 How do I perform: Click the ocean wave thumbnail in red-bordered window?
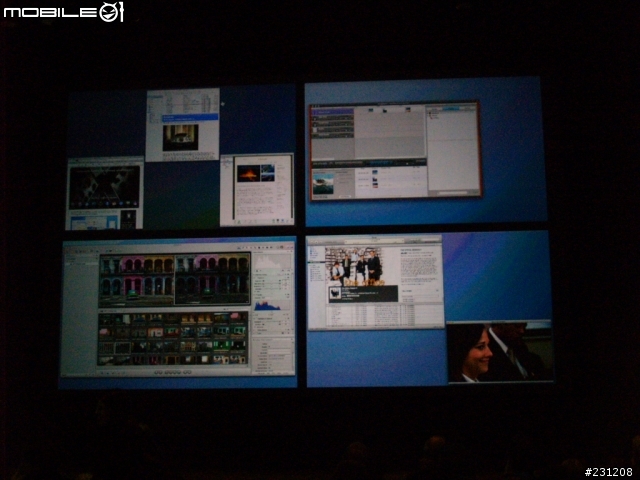click(x=324, y=183)
